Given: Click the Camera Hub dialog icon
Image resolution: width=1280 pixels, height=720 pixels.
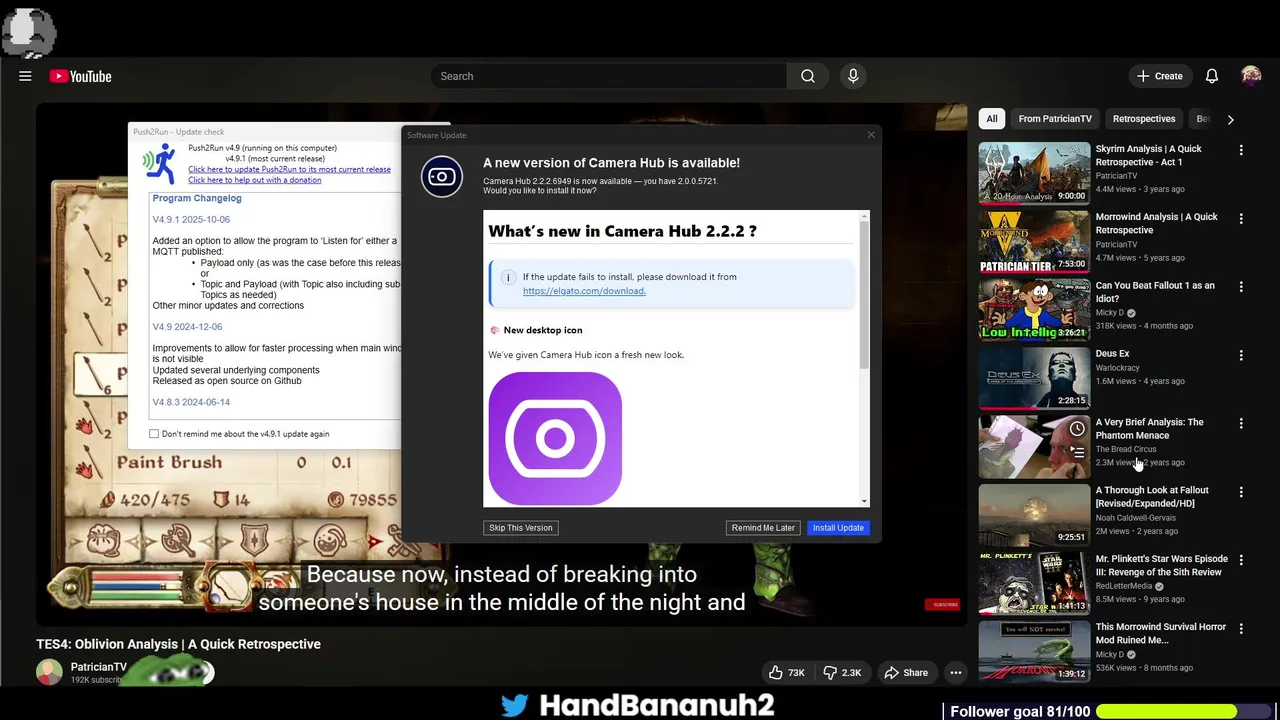Looking at the screenshot, I should coord(441,177).
